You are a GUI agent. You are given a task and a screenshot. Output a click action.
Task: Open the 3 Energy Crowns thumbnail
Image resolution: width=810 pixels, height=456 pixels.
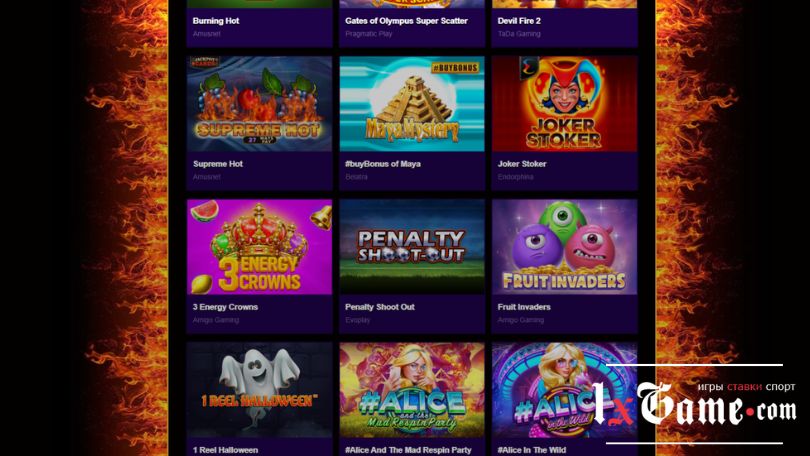(x=259, y=247)
